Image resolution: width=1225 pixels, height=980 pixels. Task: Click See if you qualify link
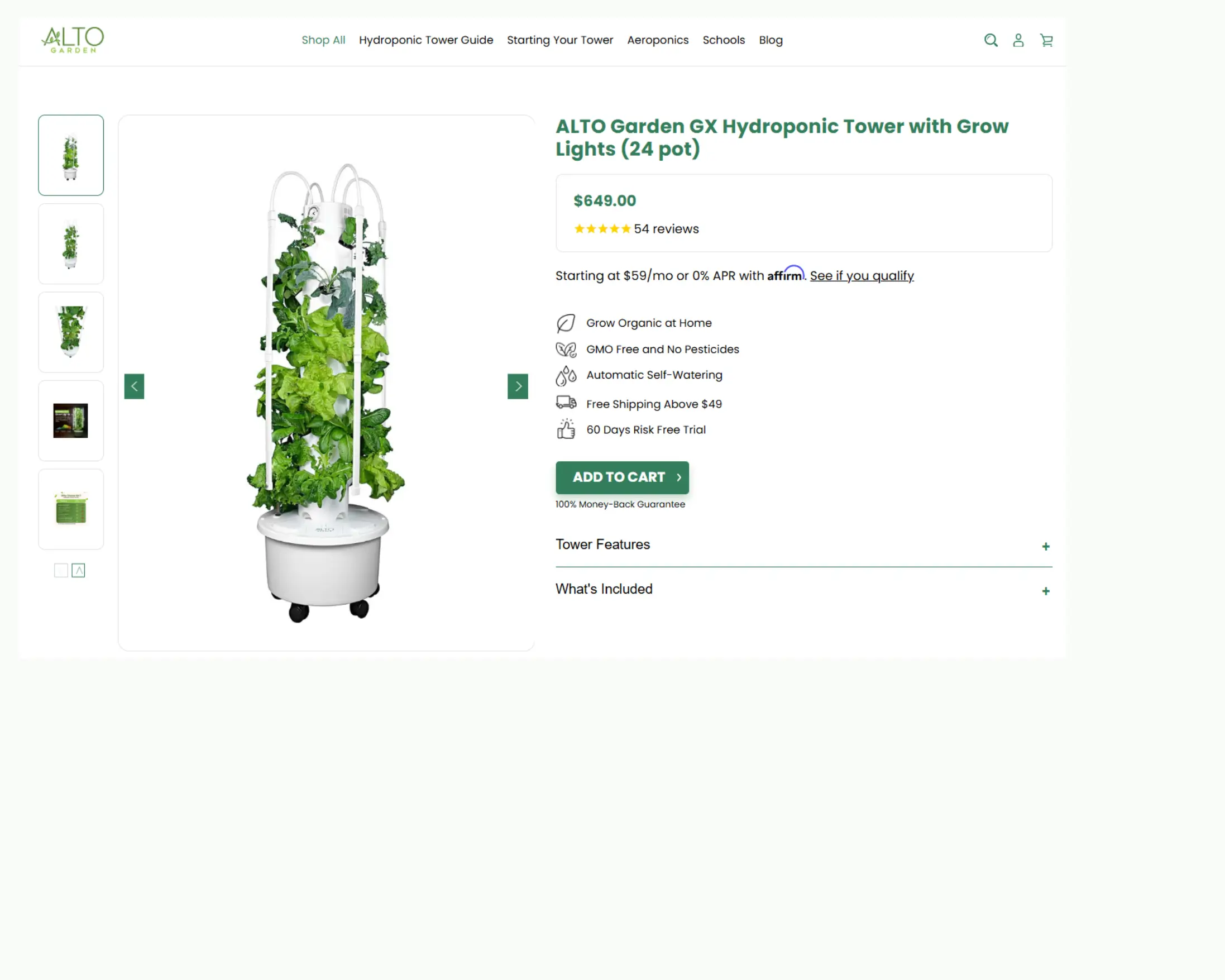tap(862, 276)
